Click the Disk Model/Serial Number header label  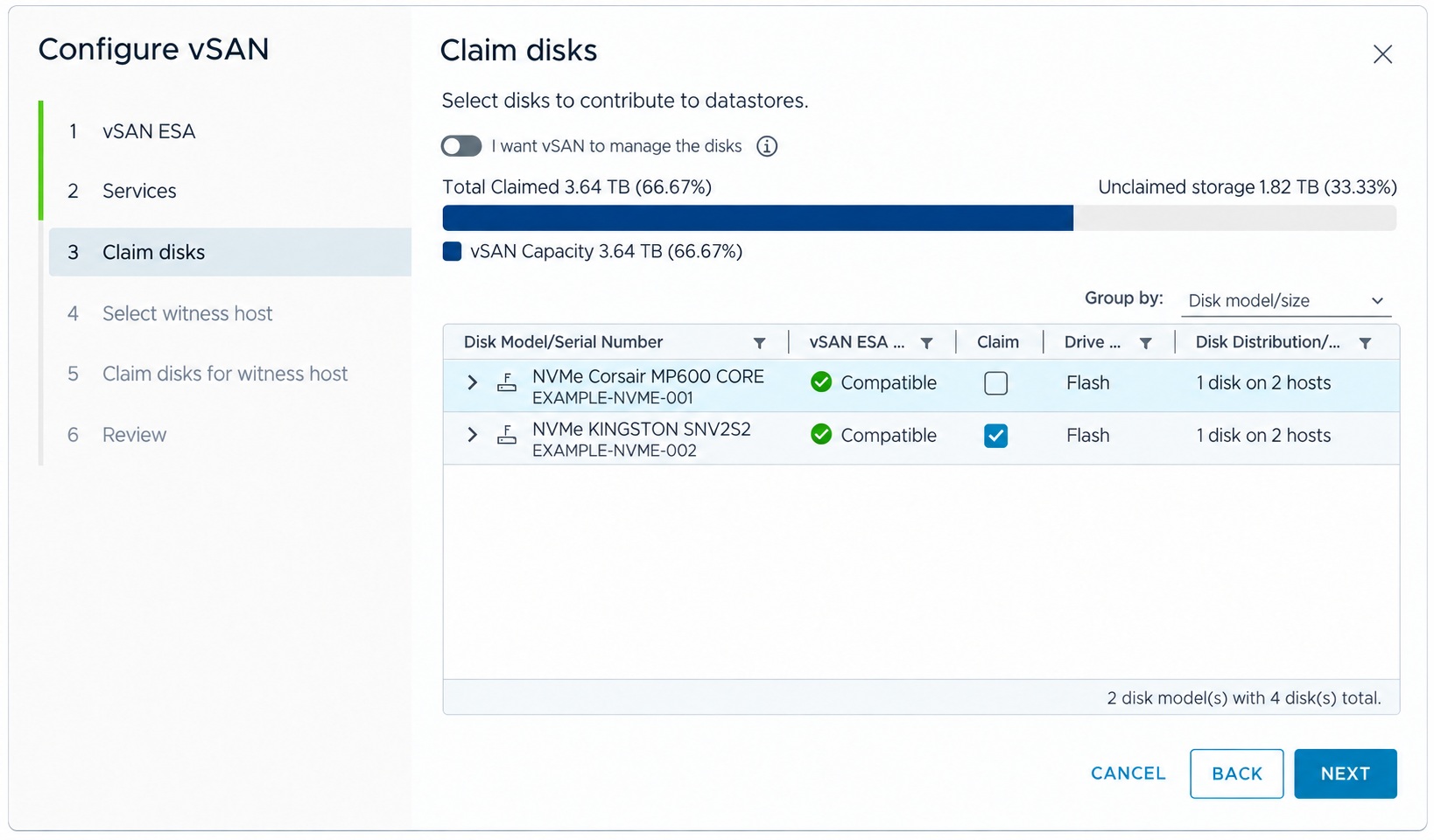(x=563, y=342)
